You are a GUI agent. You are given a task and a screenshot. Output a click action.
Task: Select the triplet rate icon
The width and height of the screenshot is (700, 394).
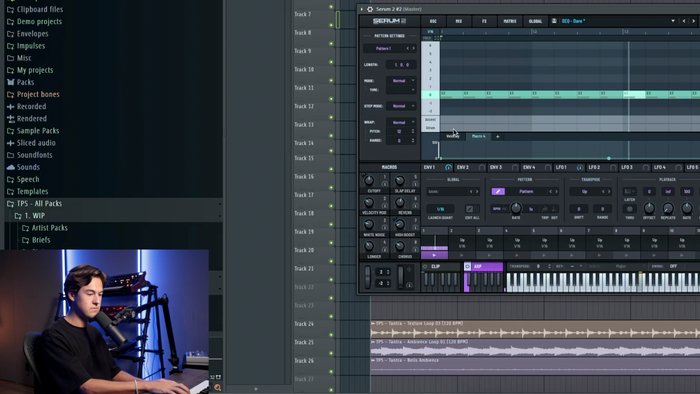545,209
